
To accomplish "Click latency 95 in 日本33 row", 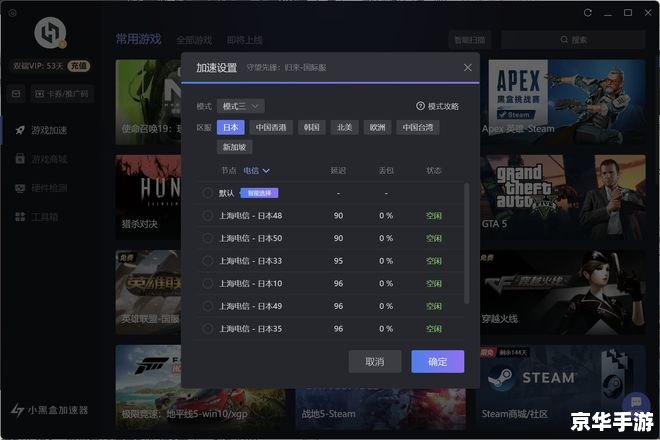I will 338,261.
